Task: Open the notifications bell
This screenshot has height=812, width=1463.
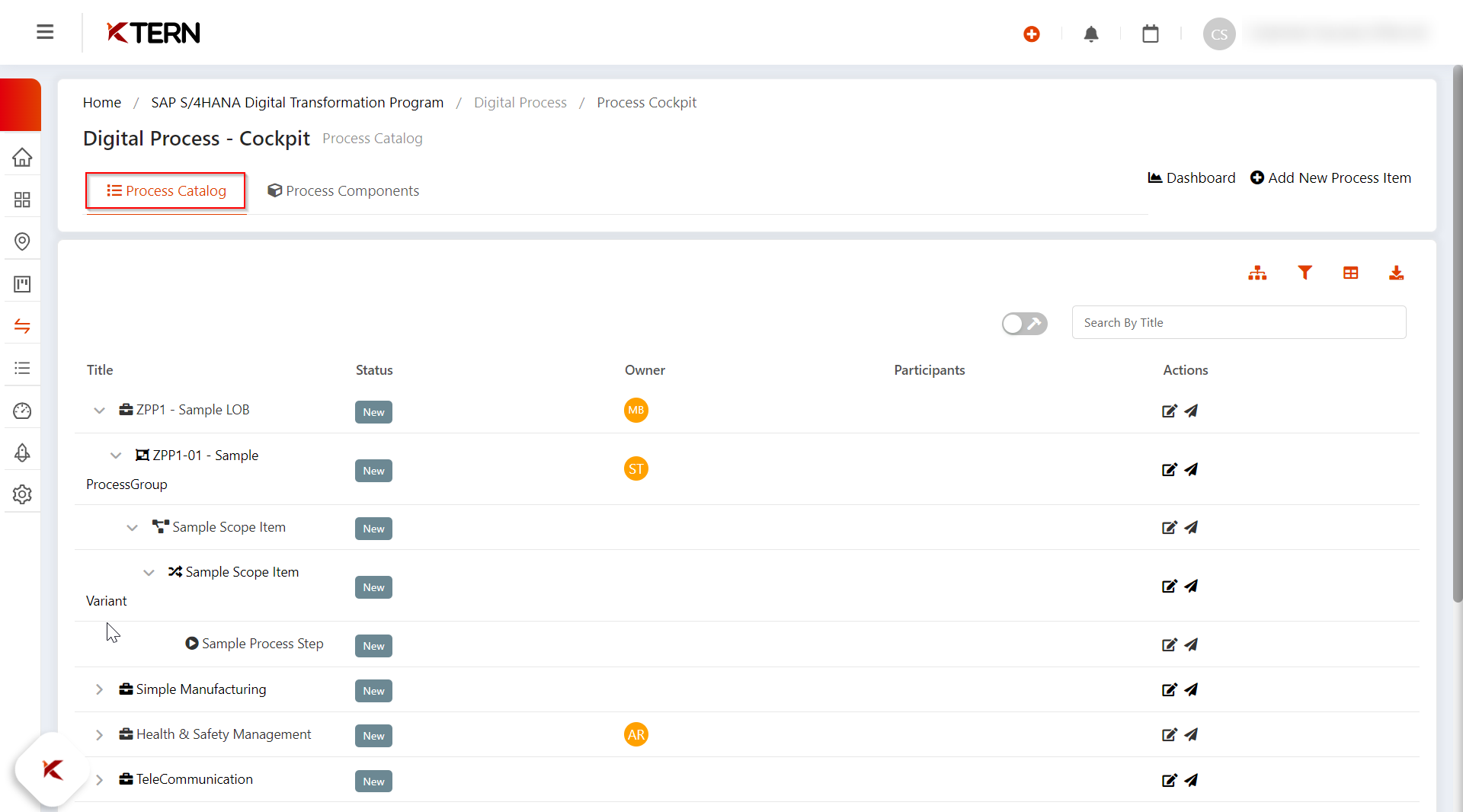Action: click(1091, 34)
